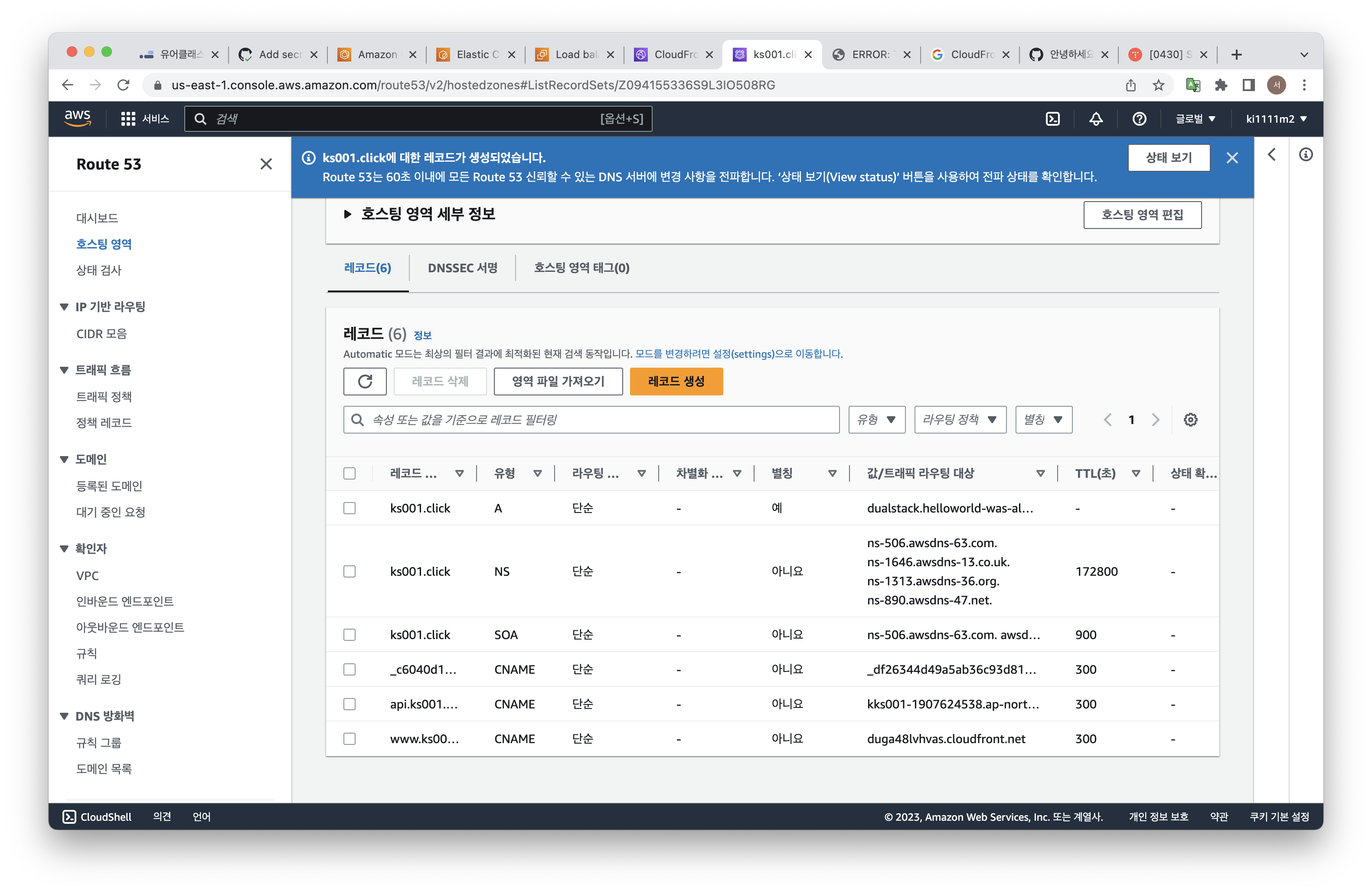The height and width of the screenshot is (894, 1372).
Task: Check the ks001.click SOA record
Action: (350, 635)
